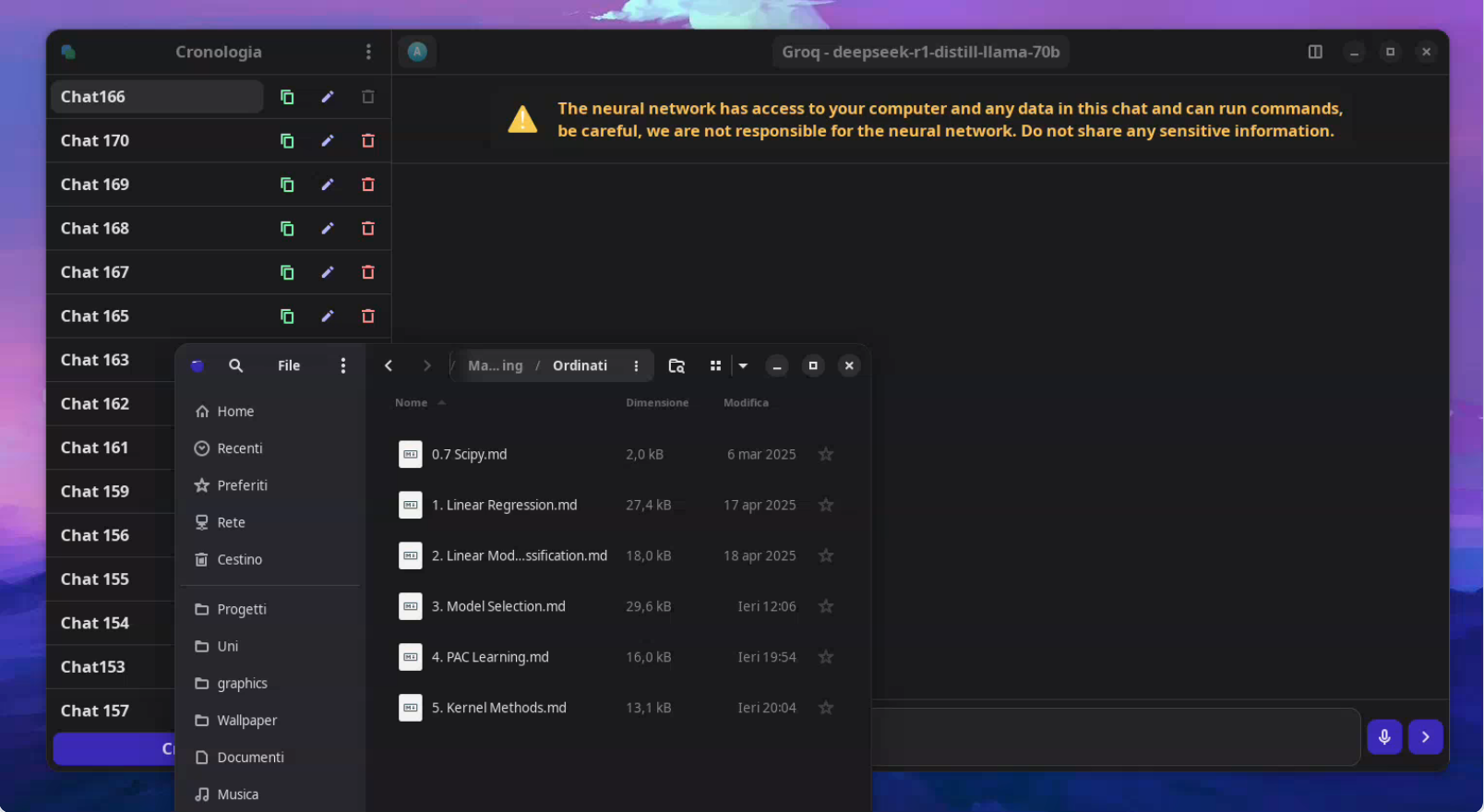Star the 0.7 Scipy.md file
Screen dimensions: 1484x812
click(x=826, y=454)
